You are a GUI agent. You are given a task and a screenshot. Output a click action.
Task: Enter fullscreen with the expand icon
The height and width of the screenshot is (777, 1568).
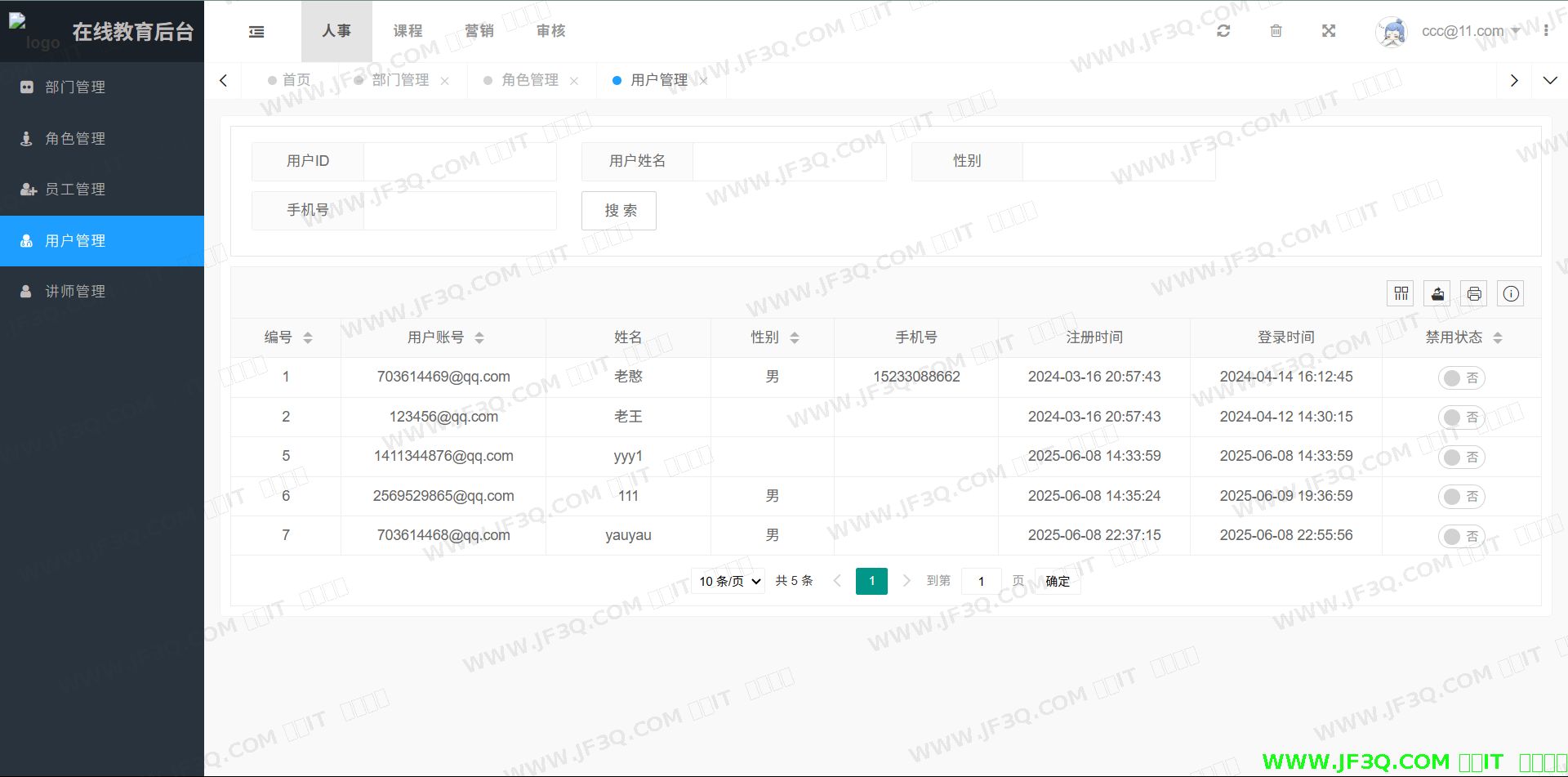[x=1329, y=31]
